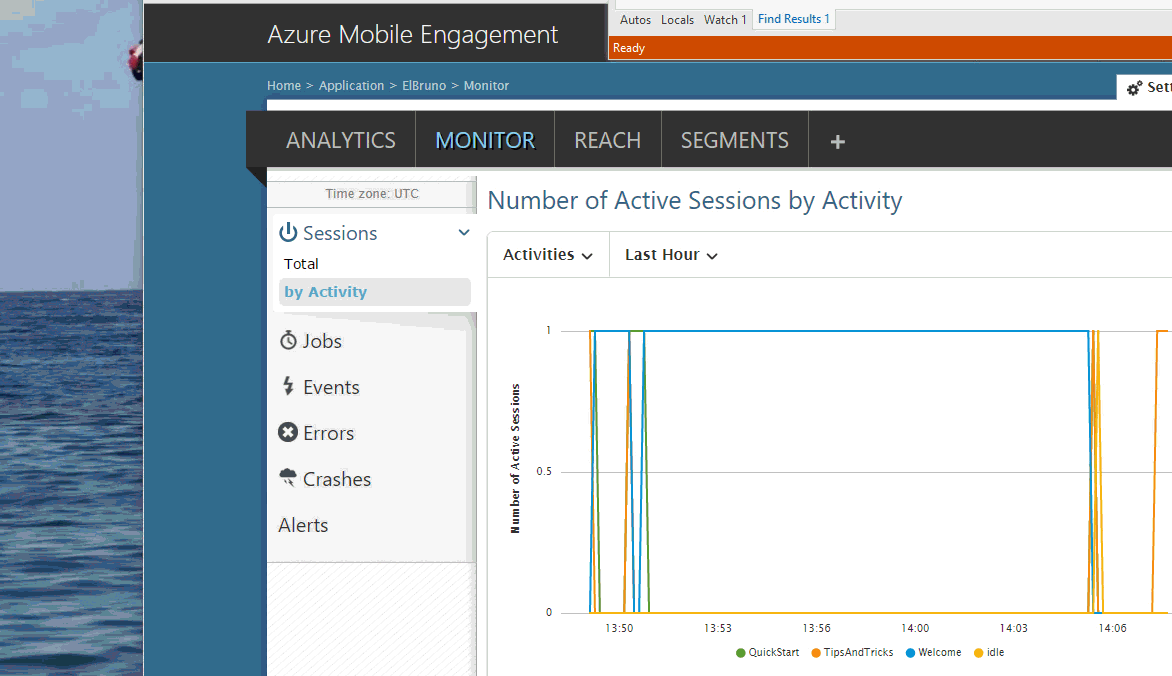Open the Alerts sidebar item
1172x676 pixels.
[303, 525]
